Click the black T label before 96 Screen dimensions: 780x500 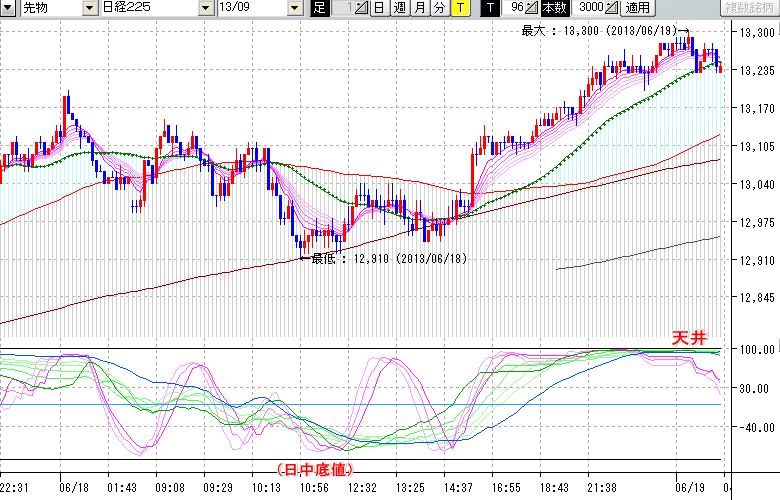(490, 8)
